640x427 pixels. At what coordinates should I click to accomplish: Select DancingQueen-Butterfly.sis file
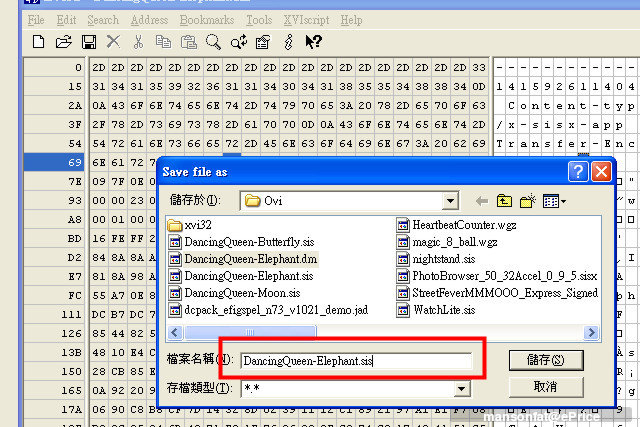pyautogui.click(x=242, y=242)
